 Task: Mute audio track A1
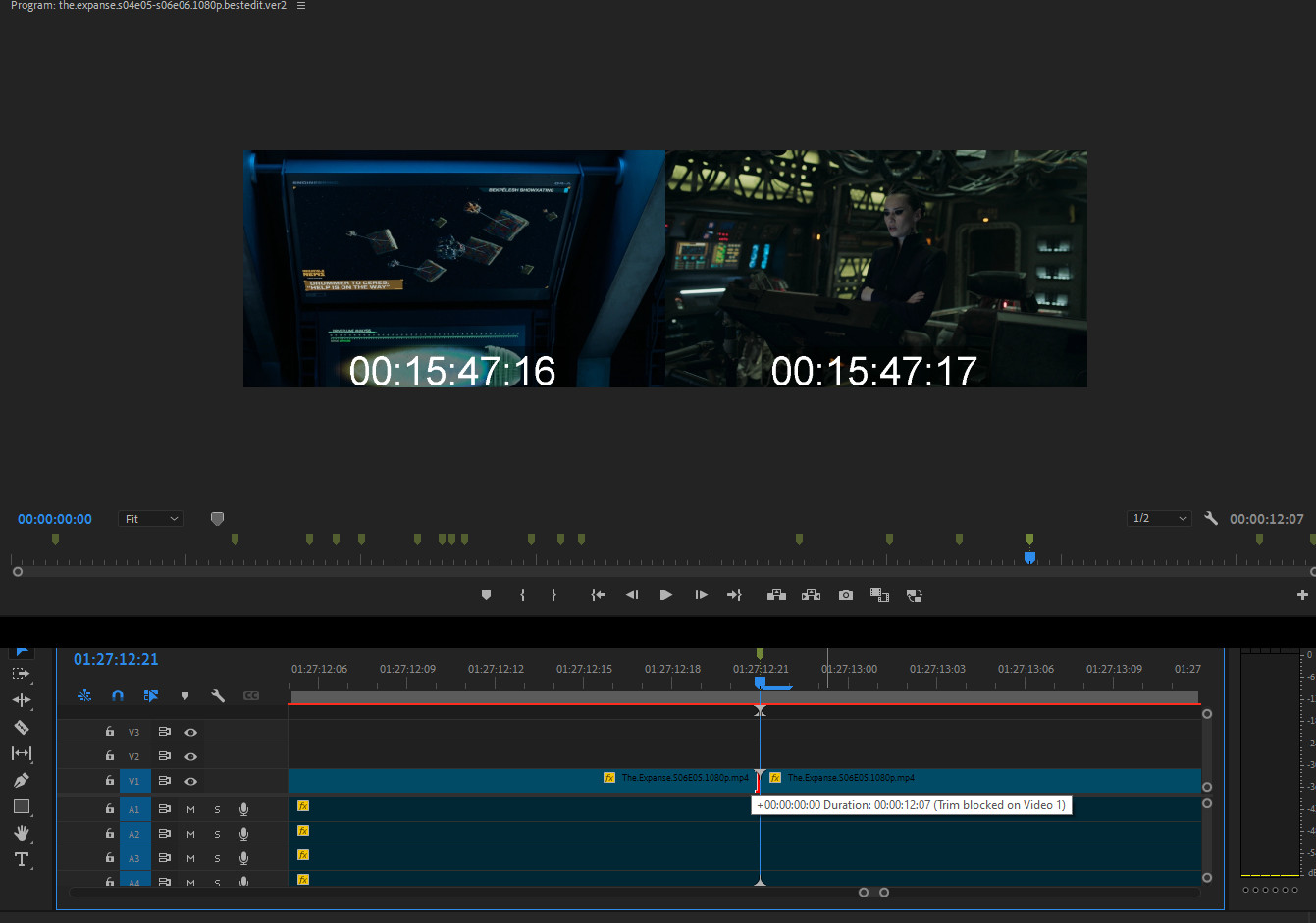click(190, 809)
